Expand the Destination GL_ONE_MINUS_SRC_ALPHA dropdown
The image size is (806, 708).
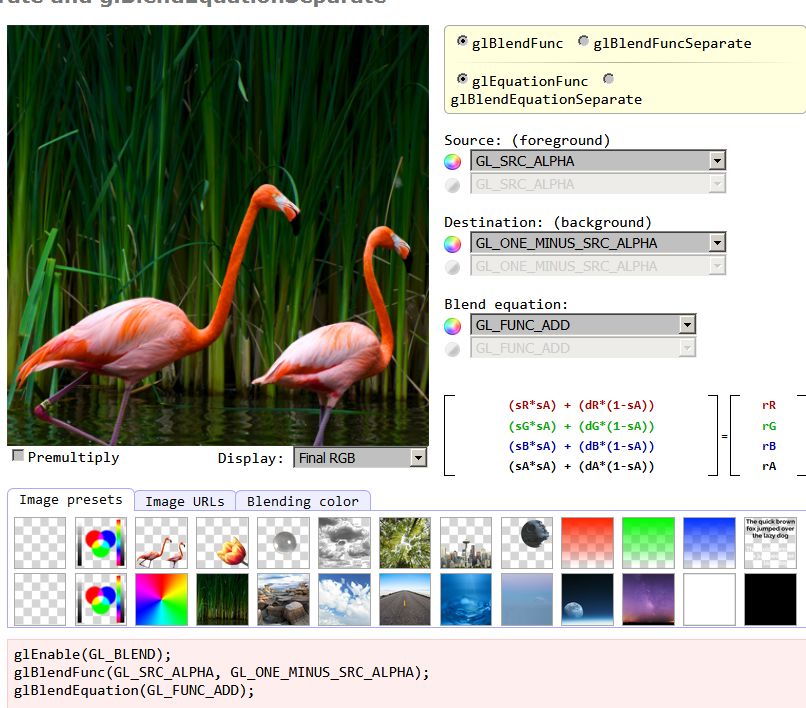click(598, 243)
